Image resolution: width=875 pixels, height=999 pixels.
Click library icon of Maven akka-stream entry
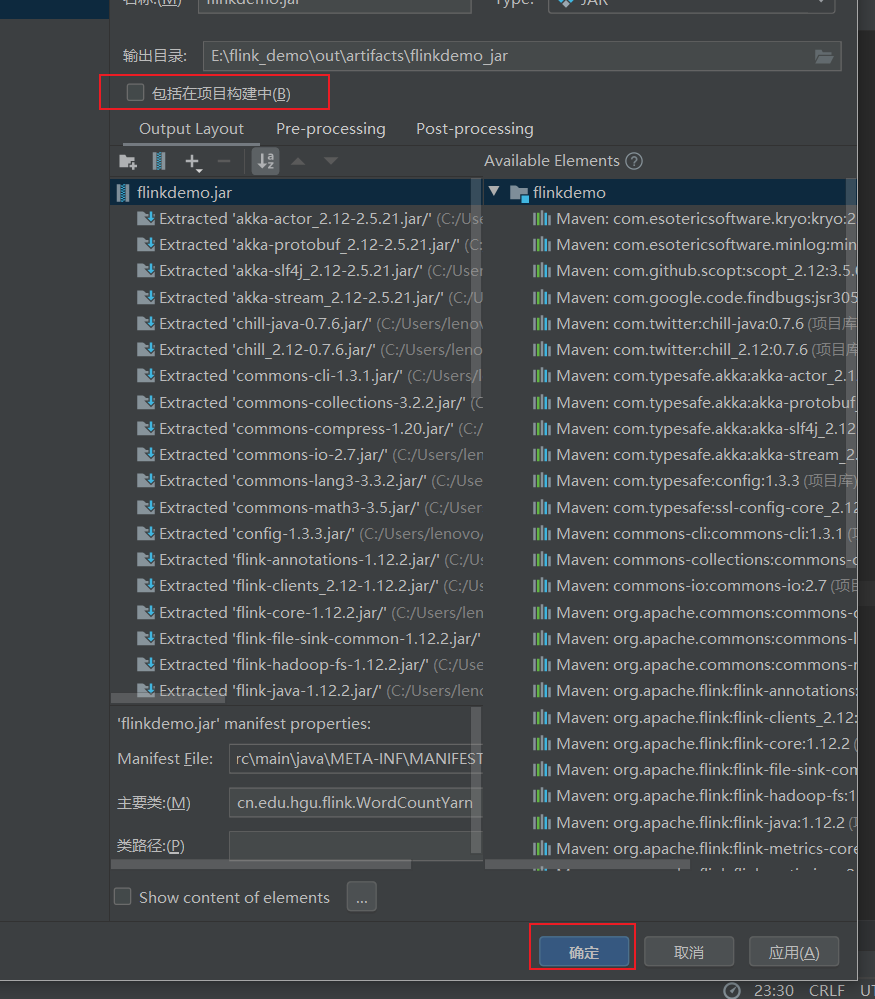tap(542, 455)
